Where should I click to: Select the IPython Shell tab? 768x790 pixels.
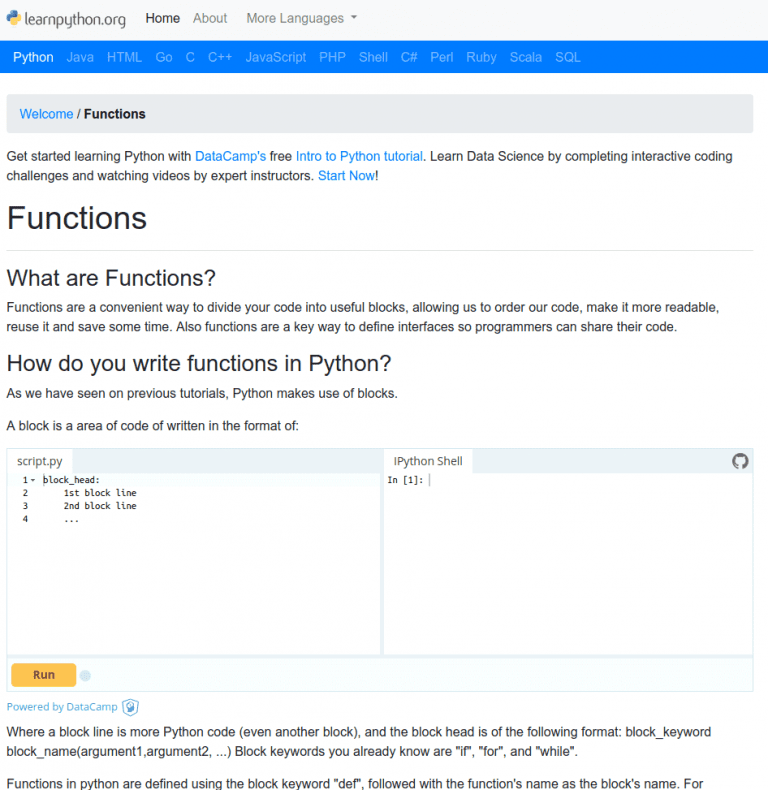coord(428,461)
